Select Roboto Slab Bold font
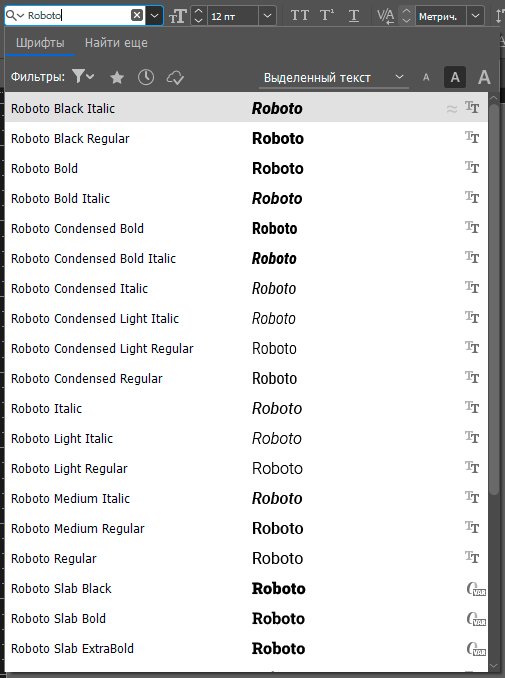The height and width of the screenshot is (678, 505). (246, 618)
